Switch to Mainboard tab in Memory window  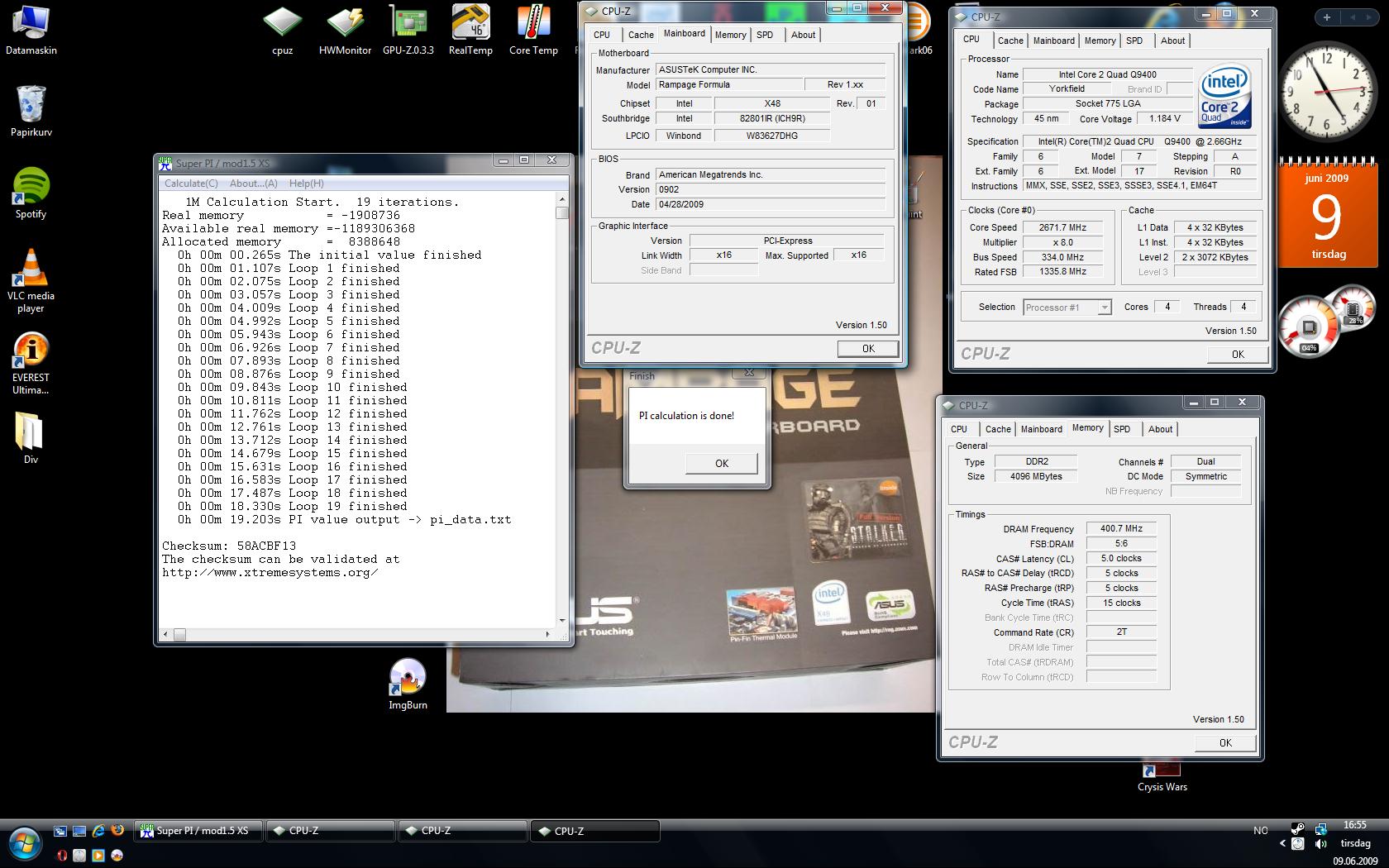tap(1041, 429)
